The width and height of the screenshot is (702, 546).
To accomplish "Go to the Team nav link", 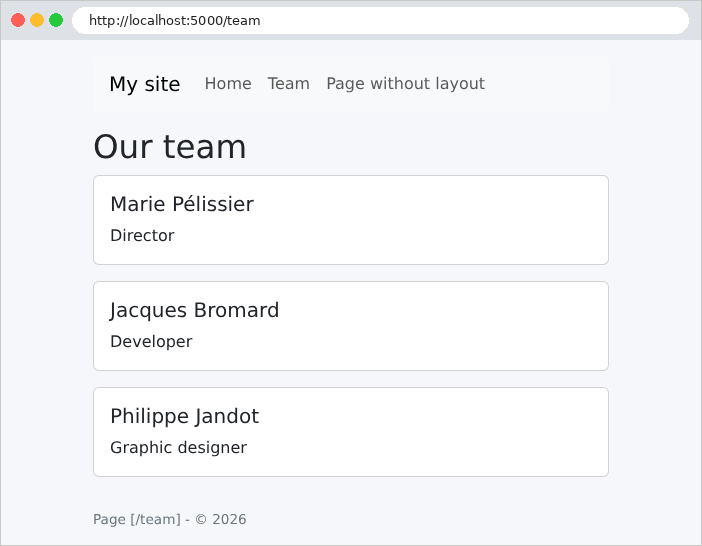I will coord(289,84).
